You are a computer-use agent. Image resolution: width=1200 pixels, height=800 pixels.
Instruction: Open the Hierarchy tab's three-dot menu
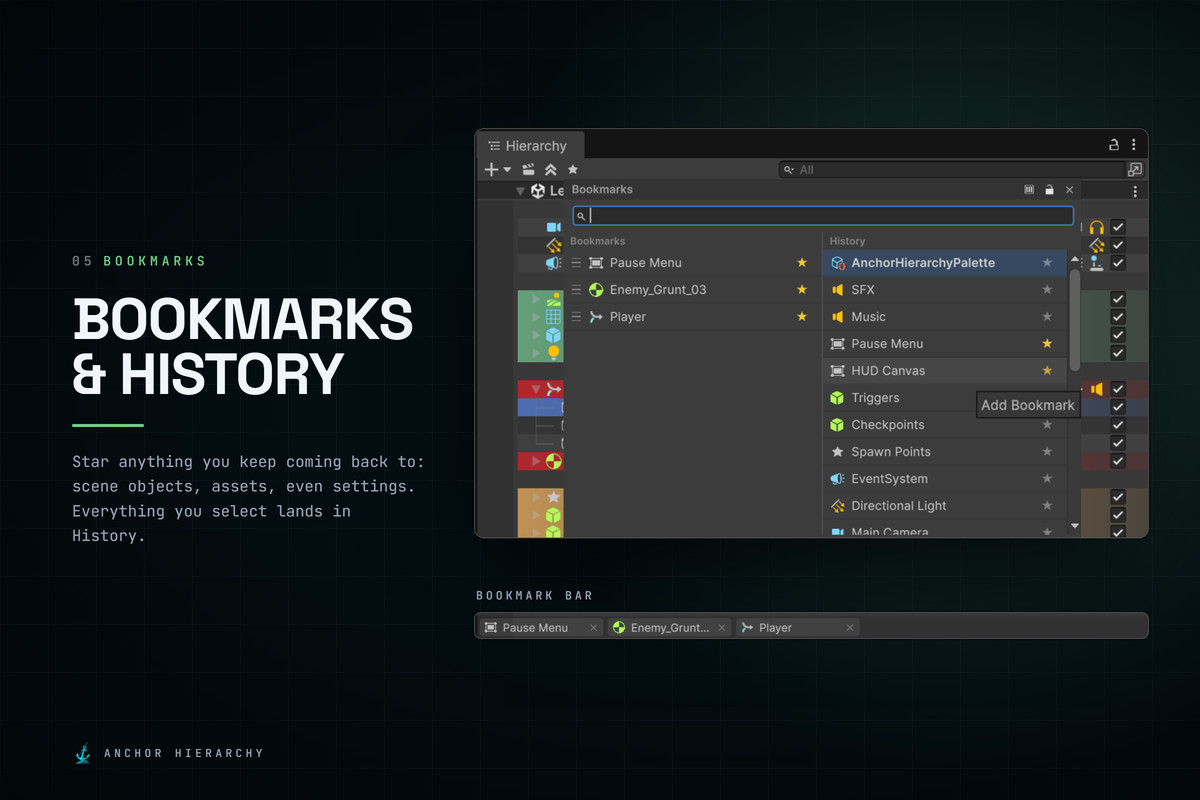[x=1134, y=145]
